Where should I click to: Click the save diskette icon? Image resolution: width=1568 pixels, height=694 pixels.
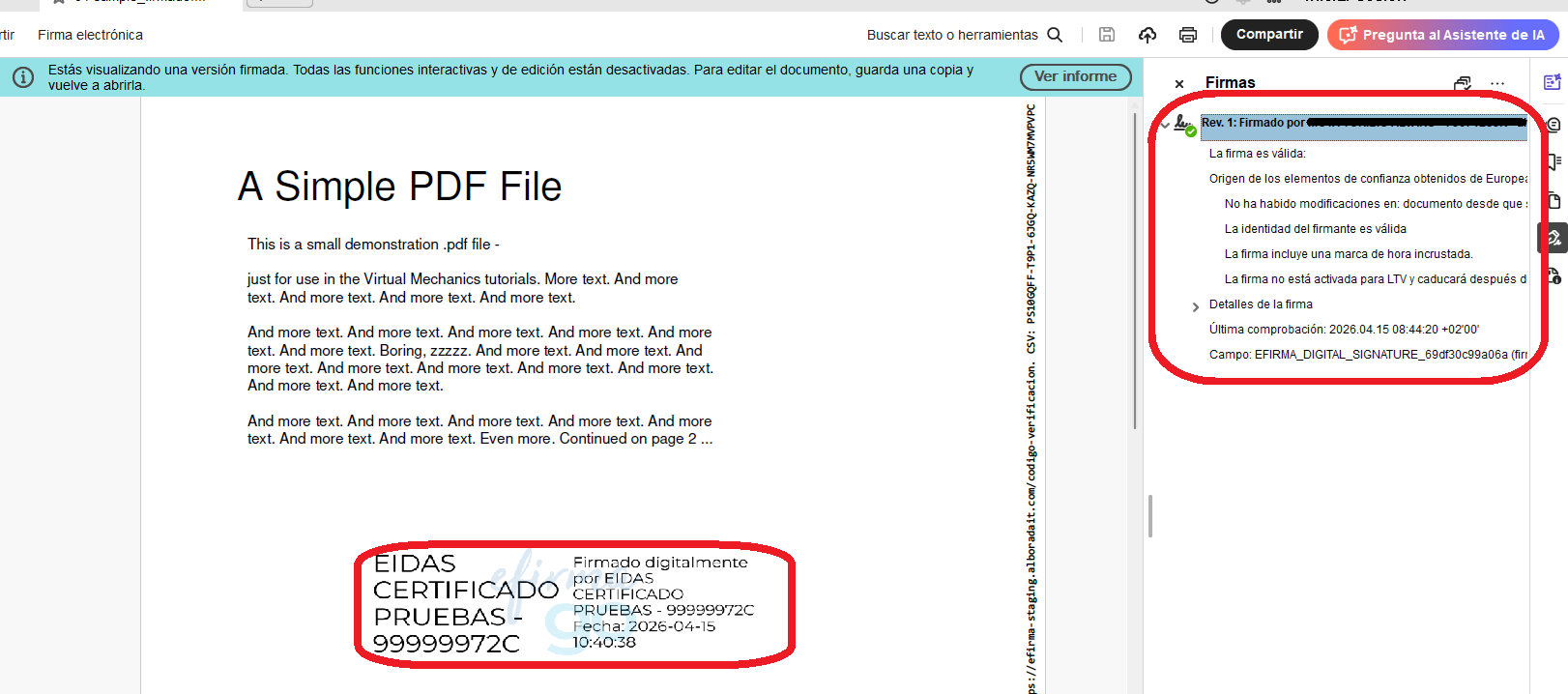(1107, 35)
